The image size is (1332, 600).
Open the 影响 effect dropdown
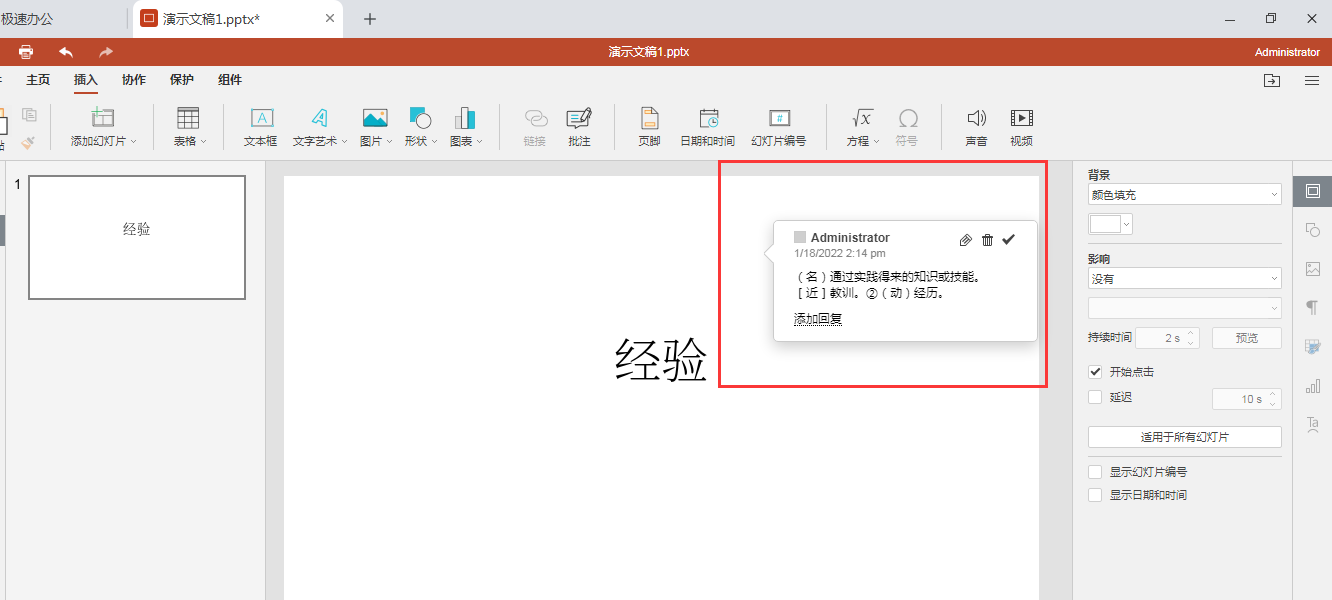coord(1185,279)
